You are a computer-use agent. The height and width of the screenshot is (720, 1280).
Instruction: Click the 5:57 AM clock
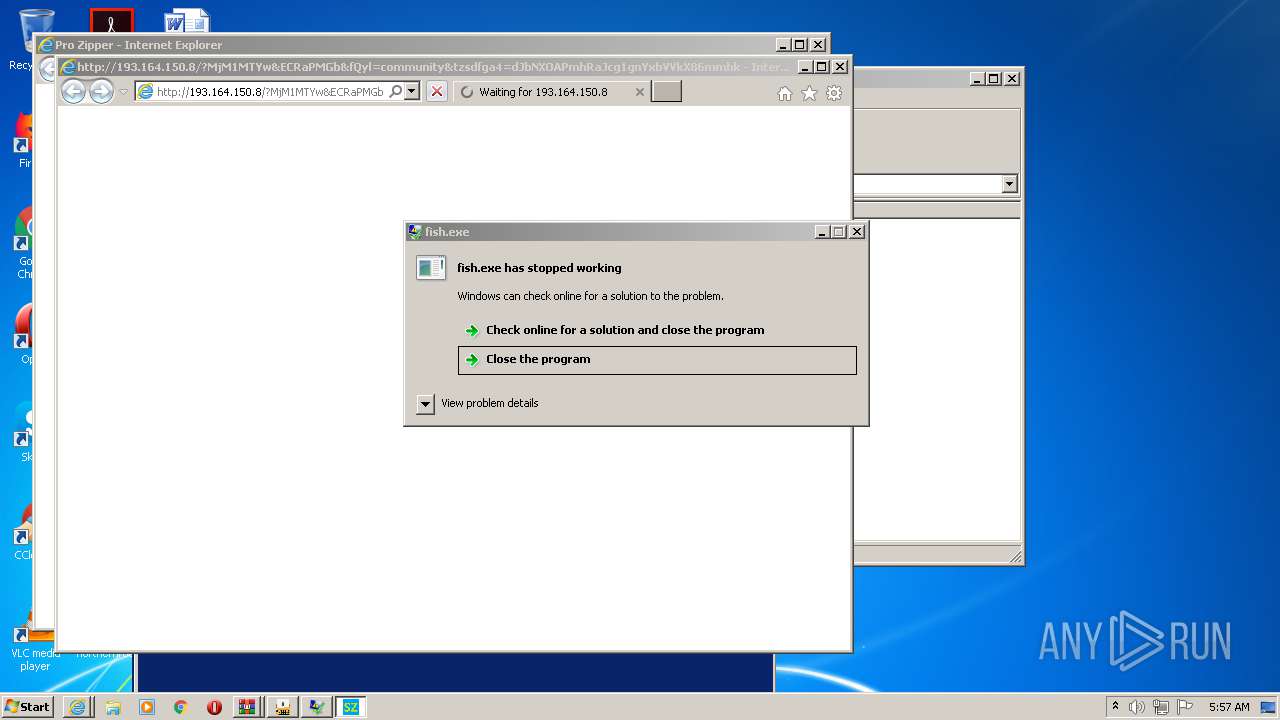click(x=1229, y=707)
